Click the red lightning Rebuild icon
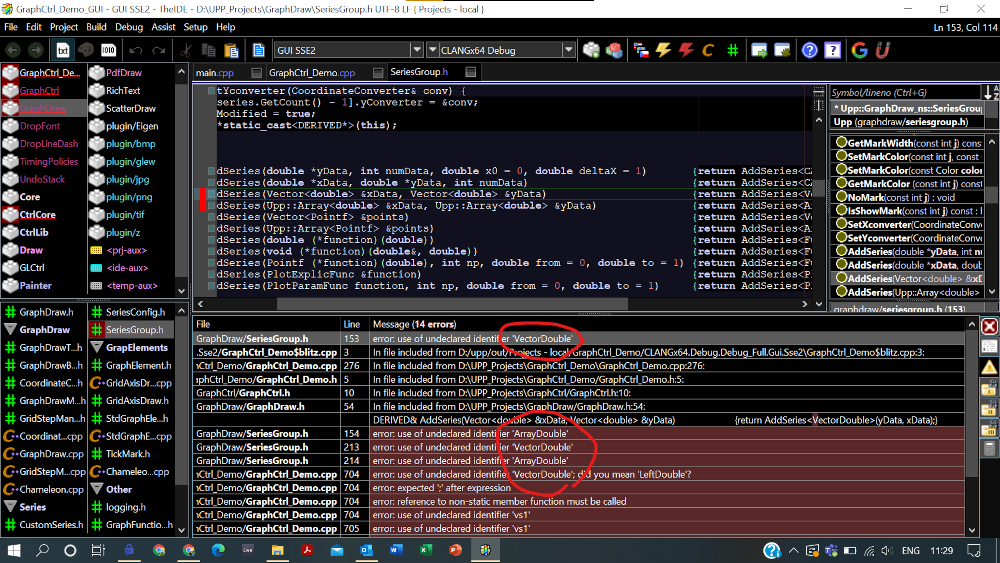Image resolution: width=1000 pixels, height=563 pixels. coord(686,49)
